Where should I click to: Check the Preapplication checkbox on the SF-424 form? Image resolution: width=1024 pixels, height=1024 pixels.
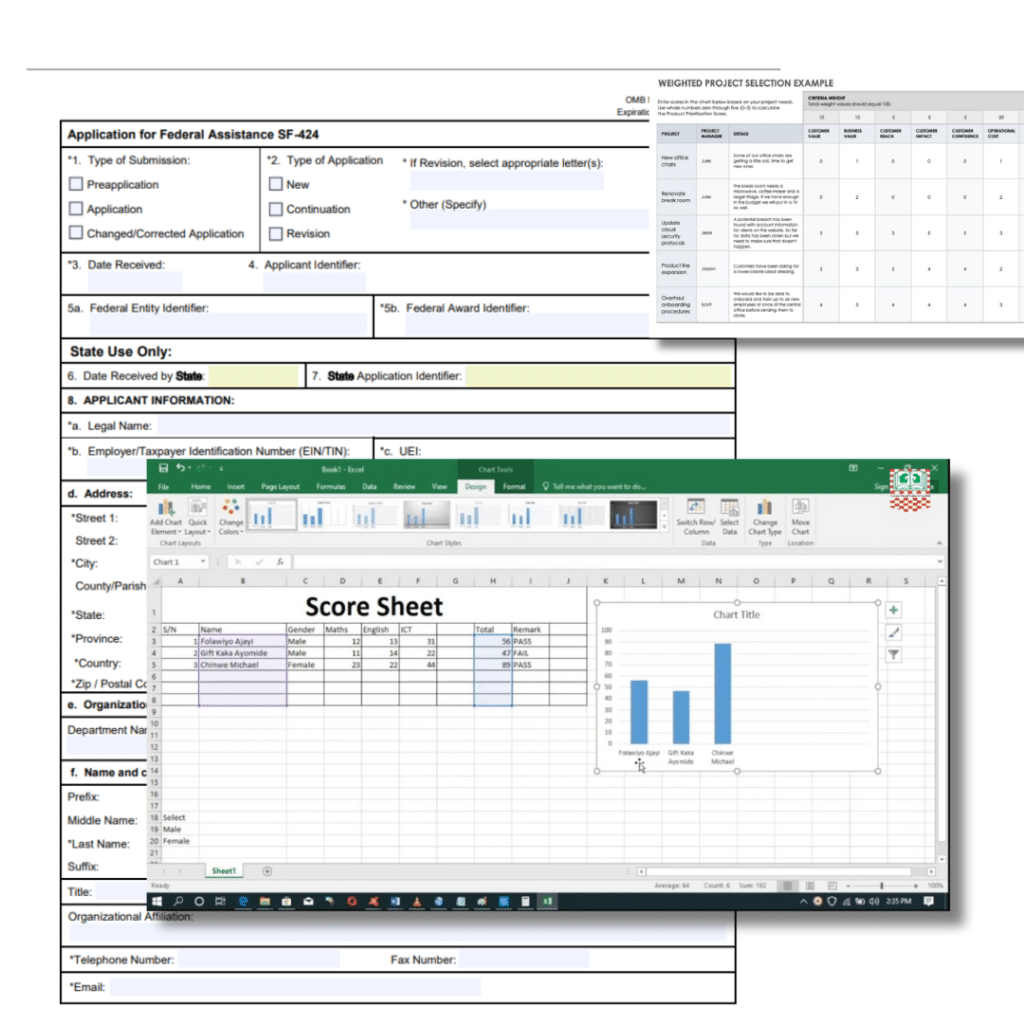[76, 184]
